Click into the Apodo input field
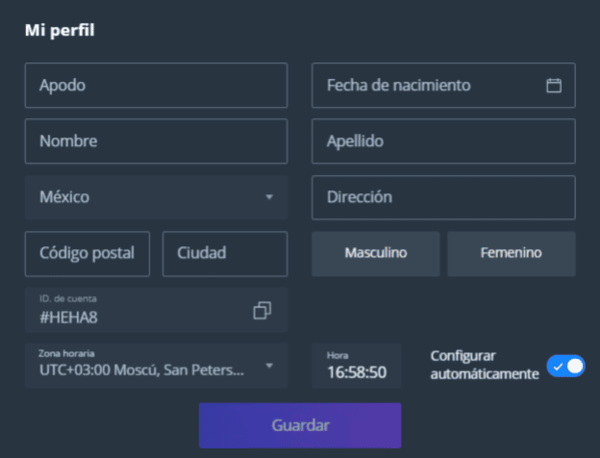This screenshot has width=600, height=458. tap(156, 85)
